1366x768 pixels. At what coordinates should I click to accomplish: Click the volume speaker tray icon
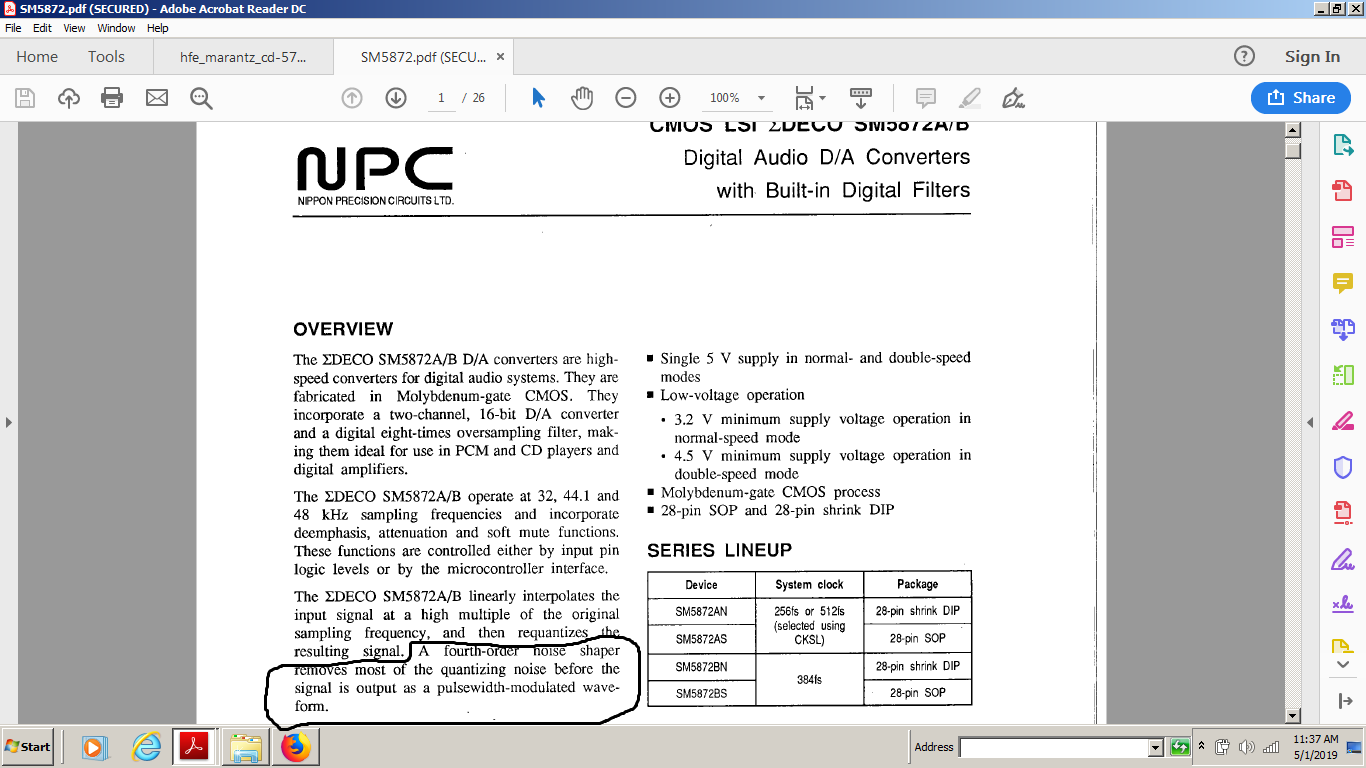coord(1246,747)
